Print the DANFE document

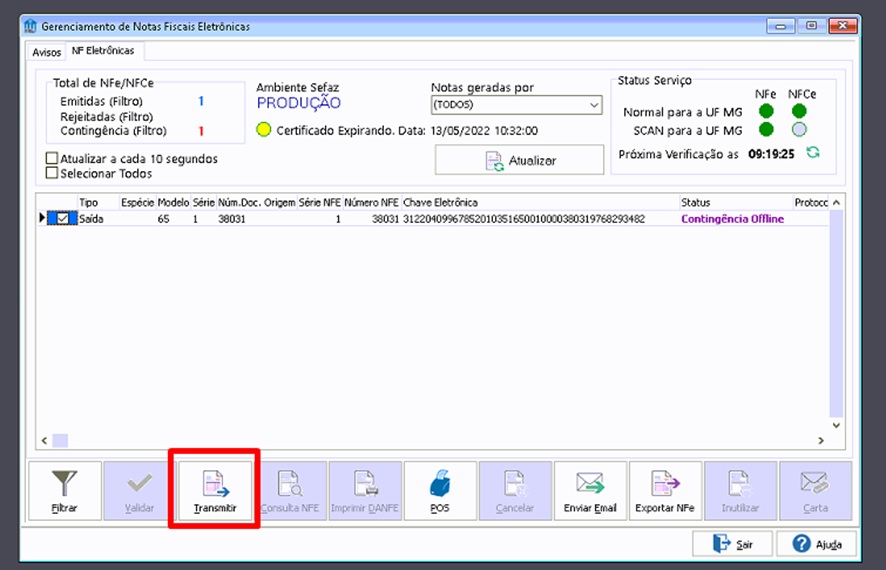[x=365, y=490]
